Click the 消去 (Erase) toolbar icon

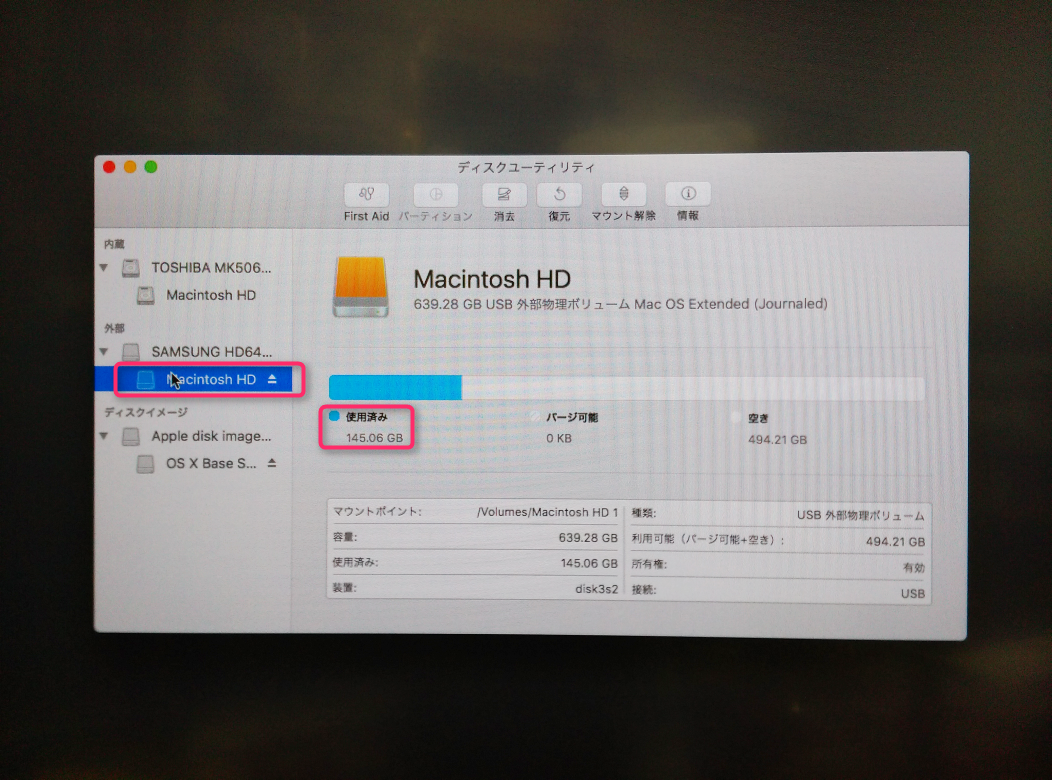504,195
